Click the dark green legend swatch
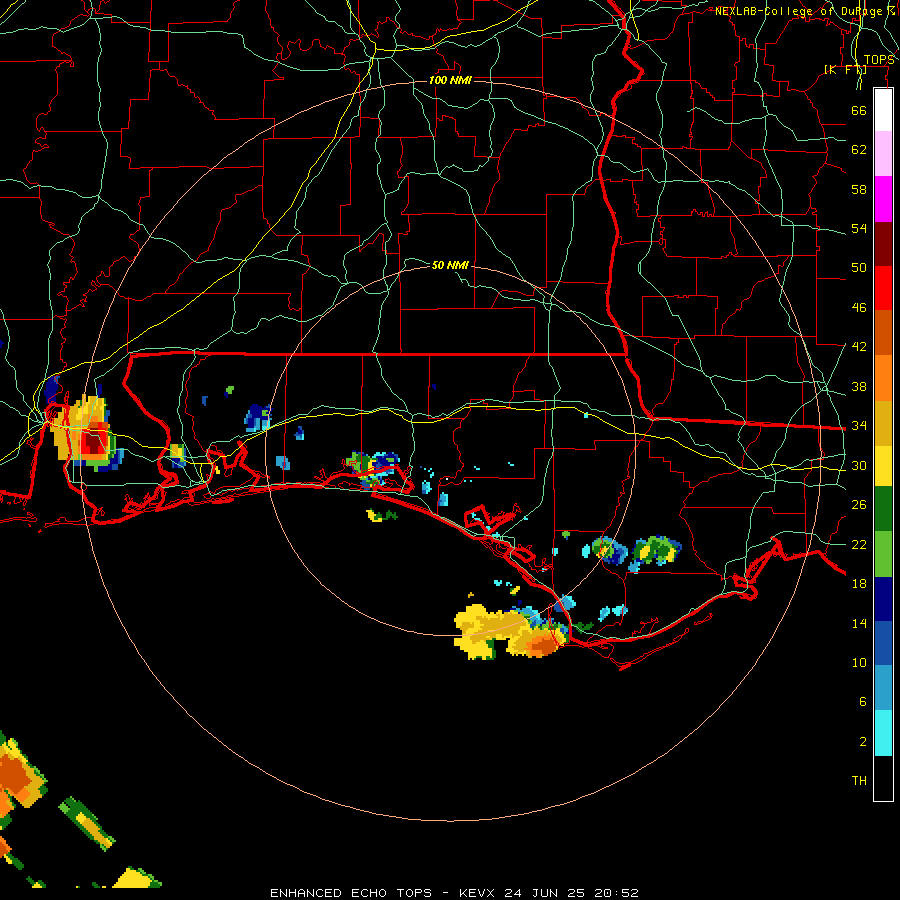Screen dimensions: 900x900 click(x=883, y=509)
